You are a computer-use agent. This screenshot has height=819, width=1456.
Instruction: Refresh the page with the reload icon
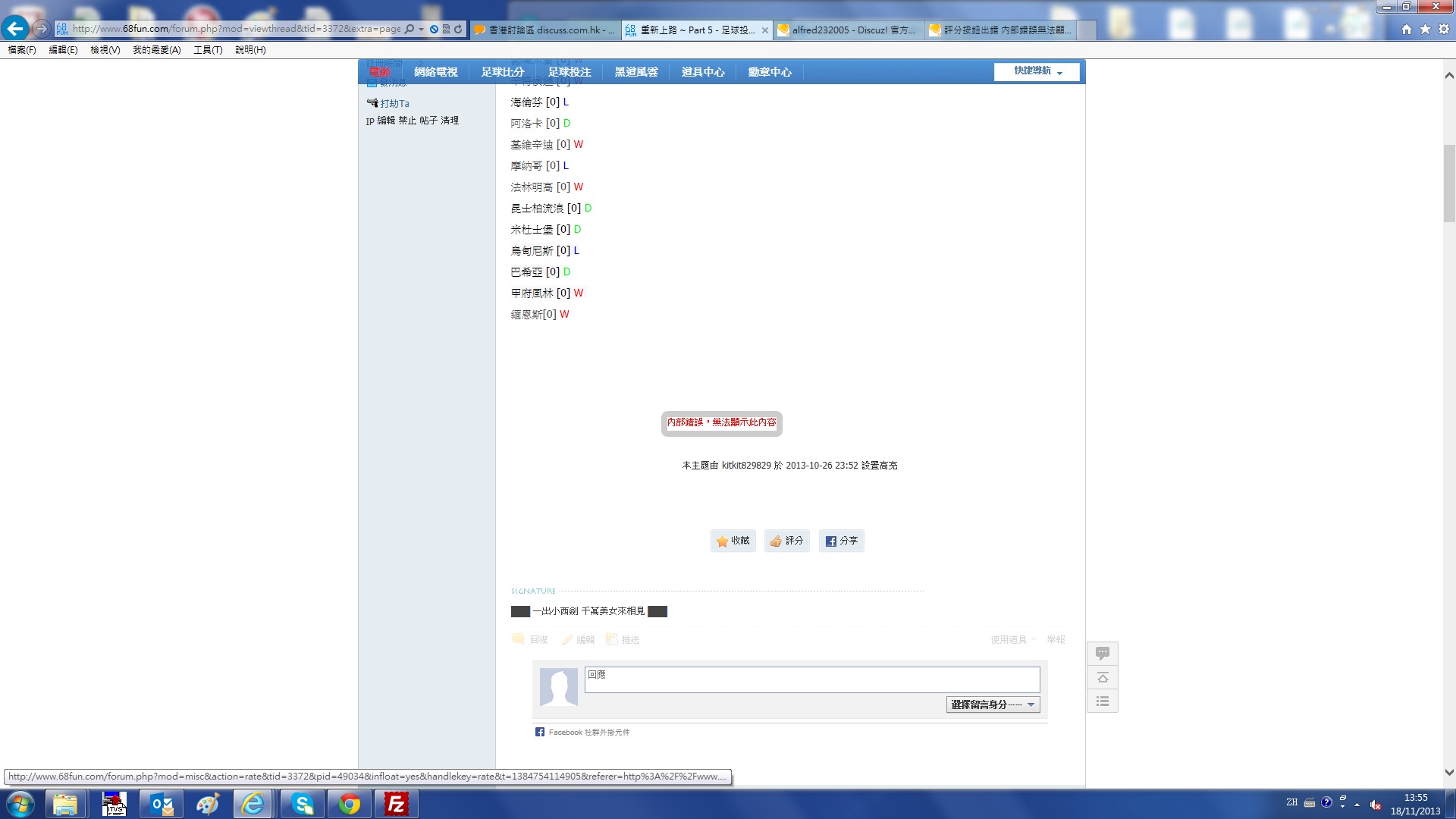coord(457,29)
